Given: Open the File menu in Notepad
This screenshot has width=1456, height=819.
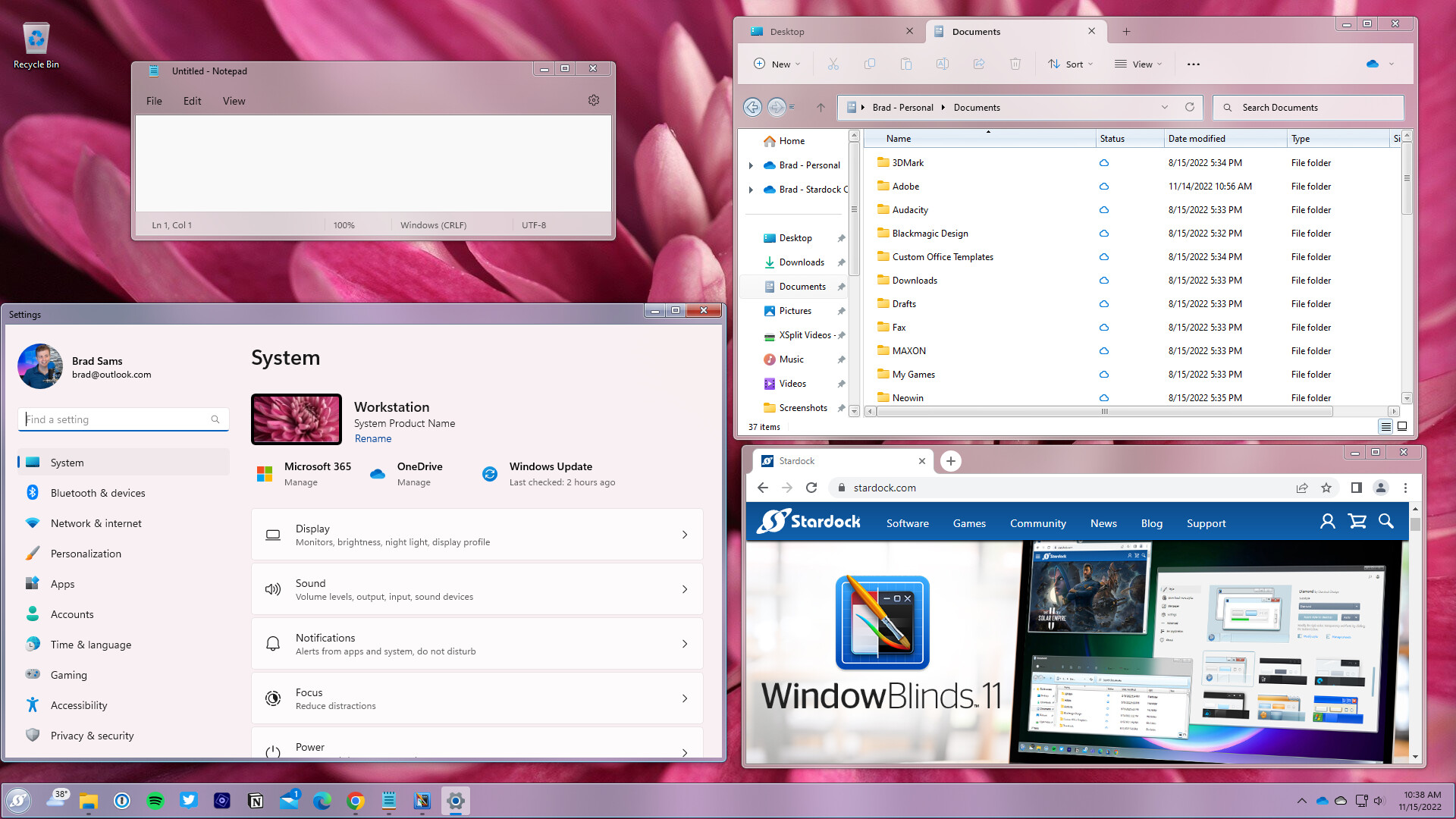Looking at the screenshot, I should pos(154,100).
